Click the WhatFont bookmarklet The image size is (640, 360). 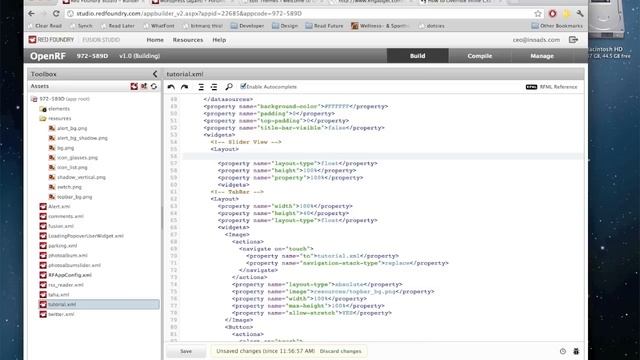pyautogui.click(x=159, y=26)
